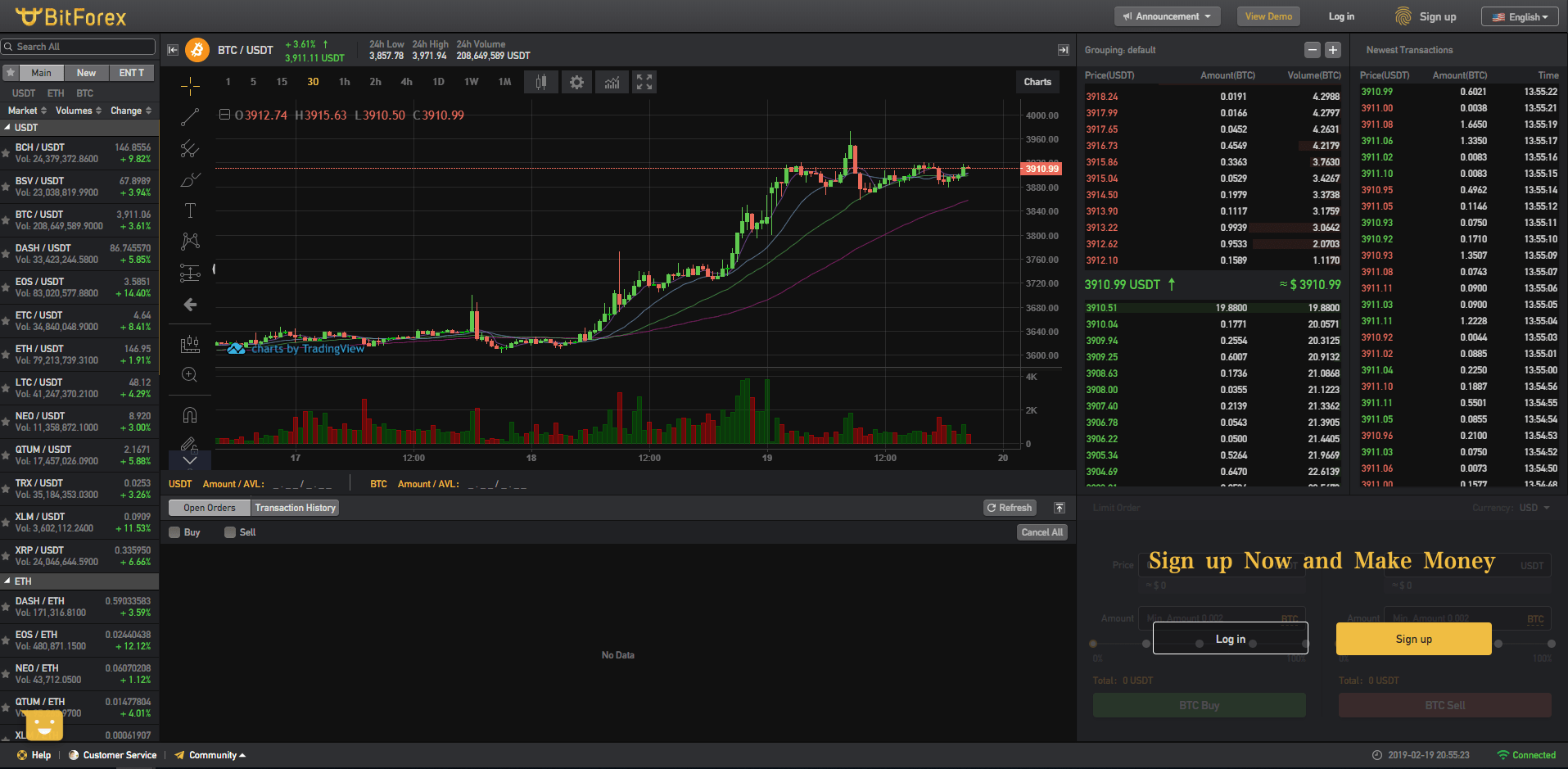The height and width of the screenshot is (769, 1568).
Task: Select the zoom in magnifier tool
Action: tap(190, 374)
